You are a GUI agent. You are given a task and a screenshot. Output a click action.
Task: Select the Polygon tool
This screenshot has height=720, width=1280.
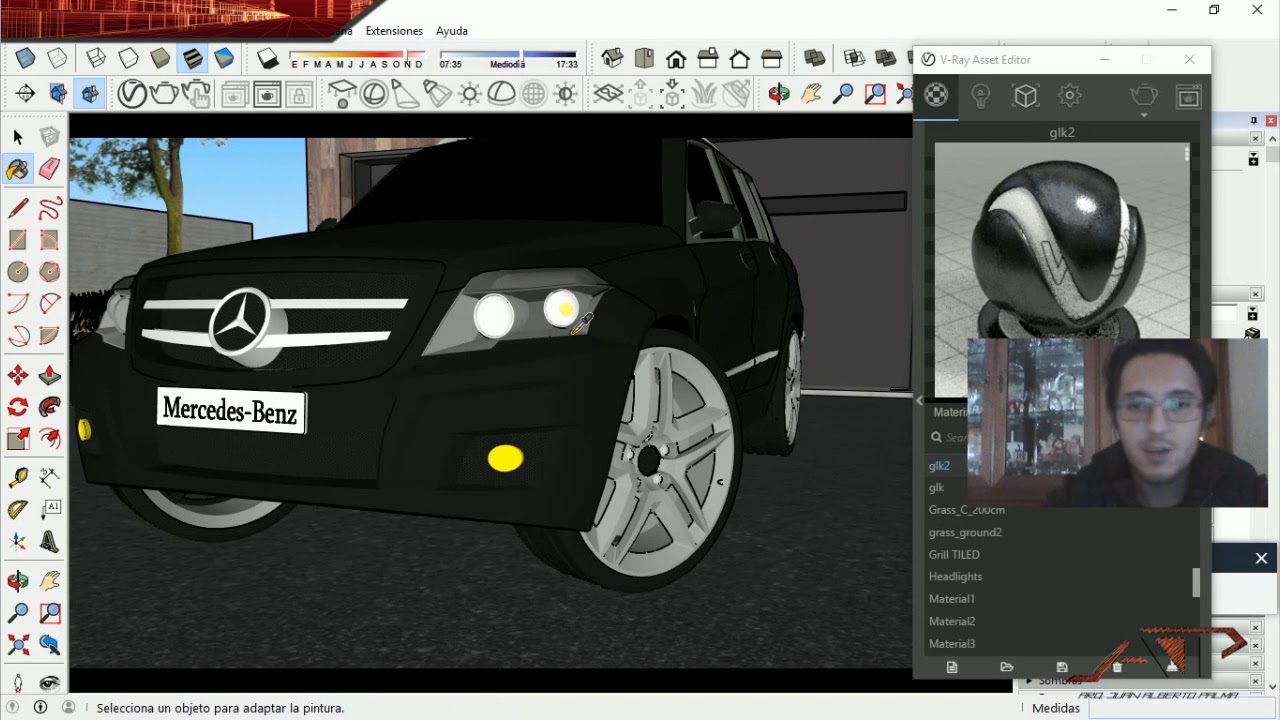click(x=49, y=271)
